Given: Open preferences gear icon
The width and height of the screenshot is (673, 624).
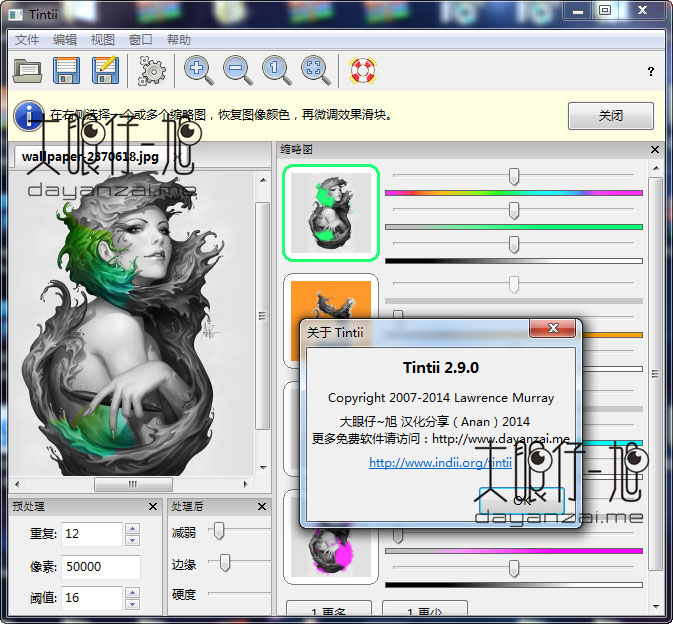Looking at the screenshot, I should (152, 71).
